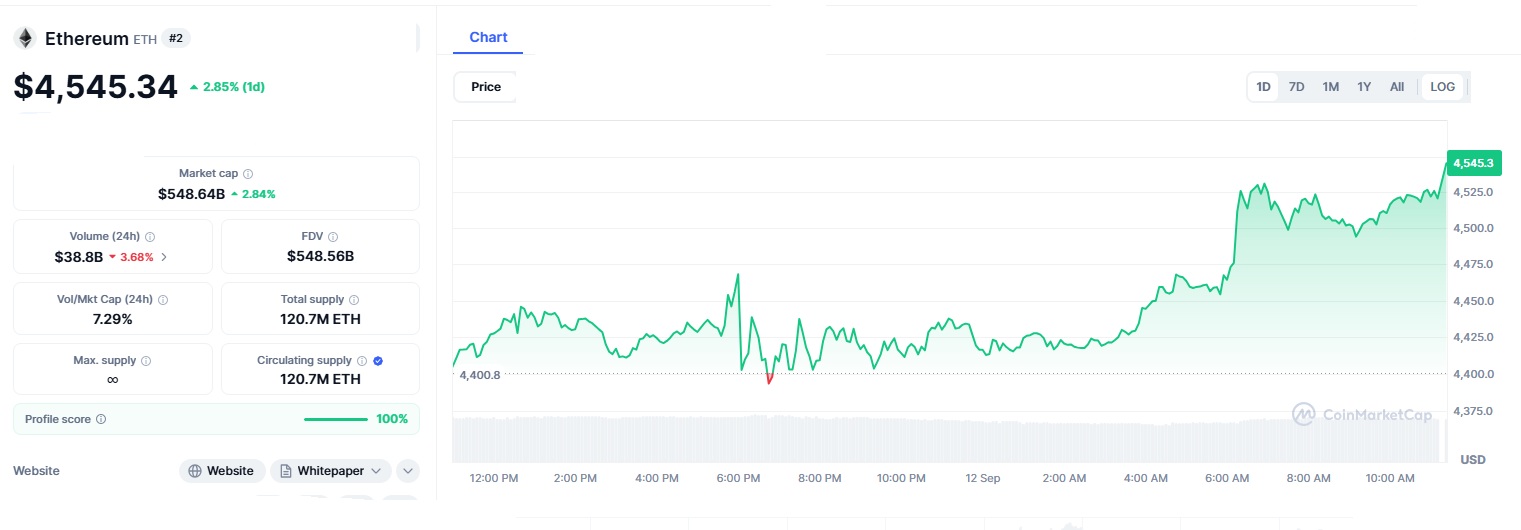Click the document icon in Whitepaper button
1521x530 pixels.
click(286, 471)
